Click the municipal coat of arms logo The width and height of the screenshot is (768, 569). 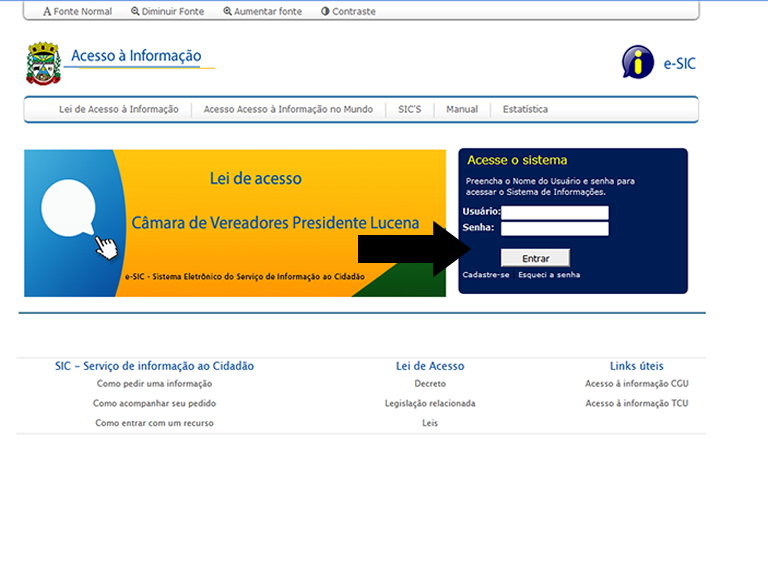pos(43,63)
